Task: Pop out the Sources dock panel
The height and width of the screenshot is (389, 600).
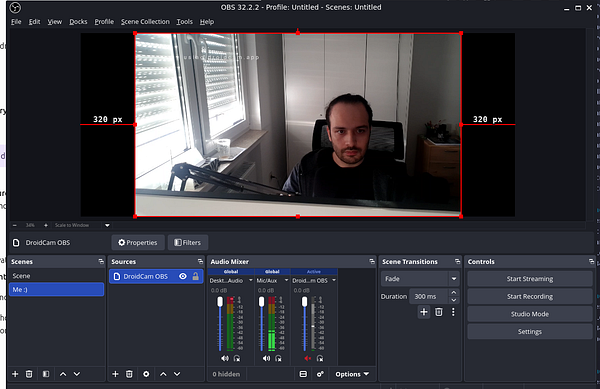Action: tap(200, 262)
